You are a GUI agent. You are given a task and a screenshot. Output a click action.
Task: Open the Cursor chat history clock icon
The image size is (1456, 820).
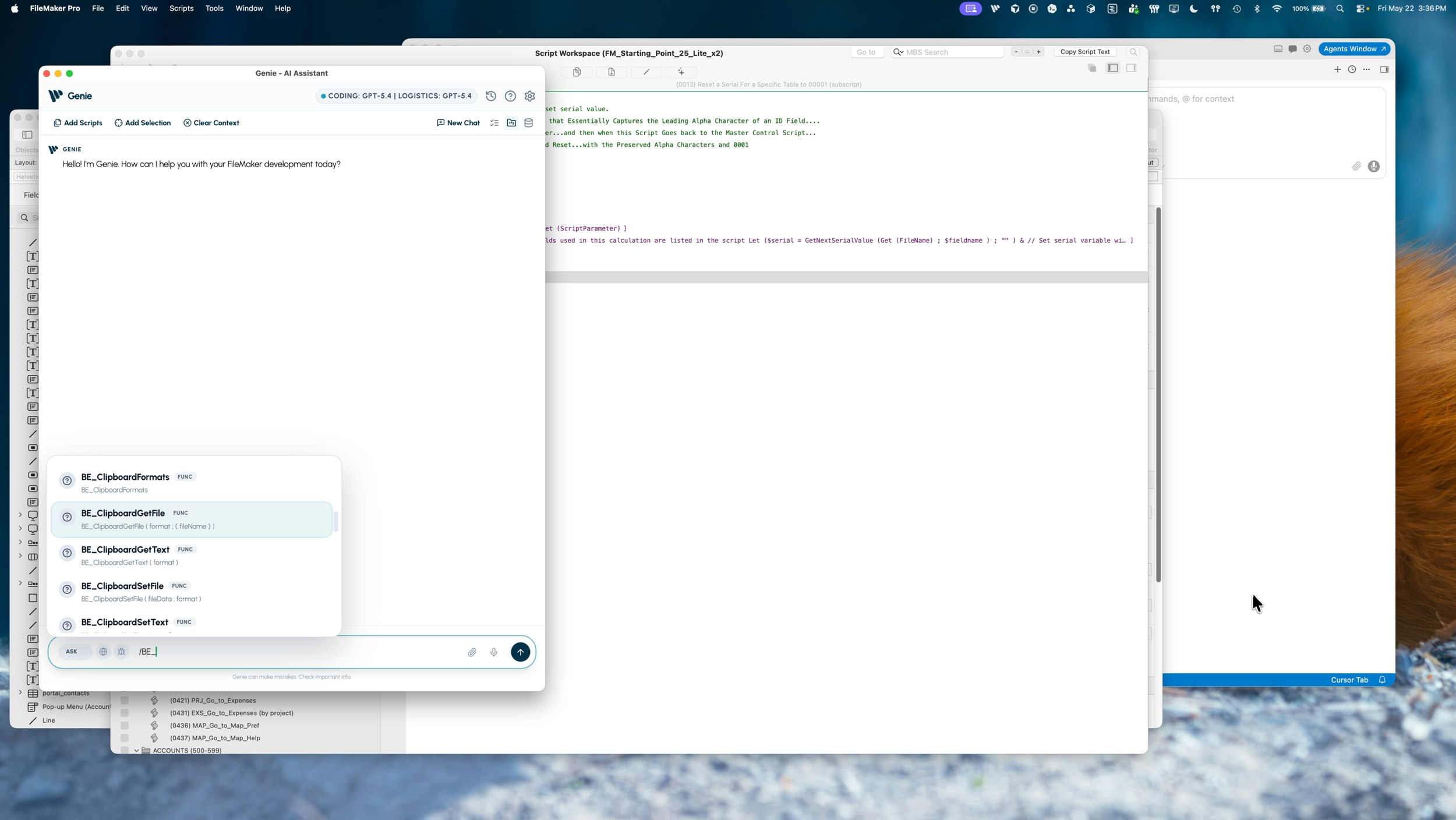click(x=1352, y=69)
